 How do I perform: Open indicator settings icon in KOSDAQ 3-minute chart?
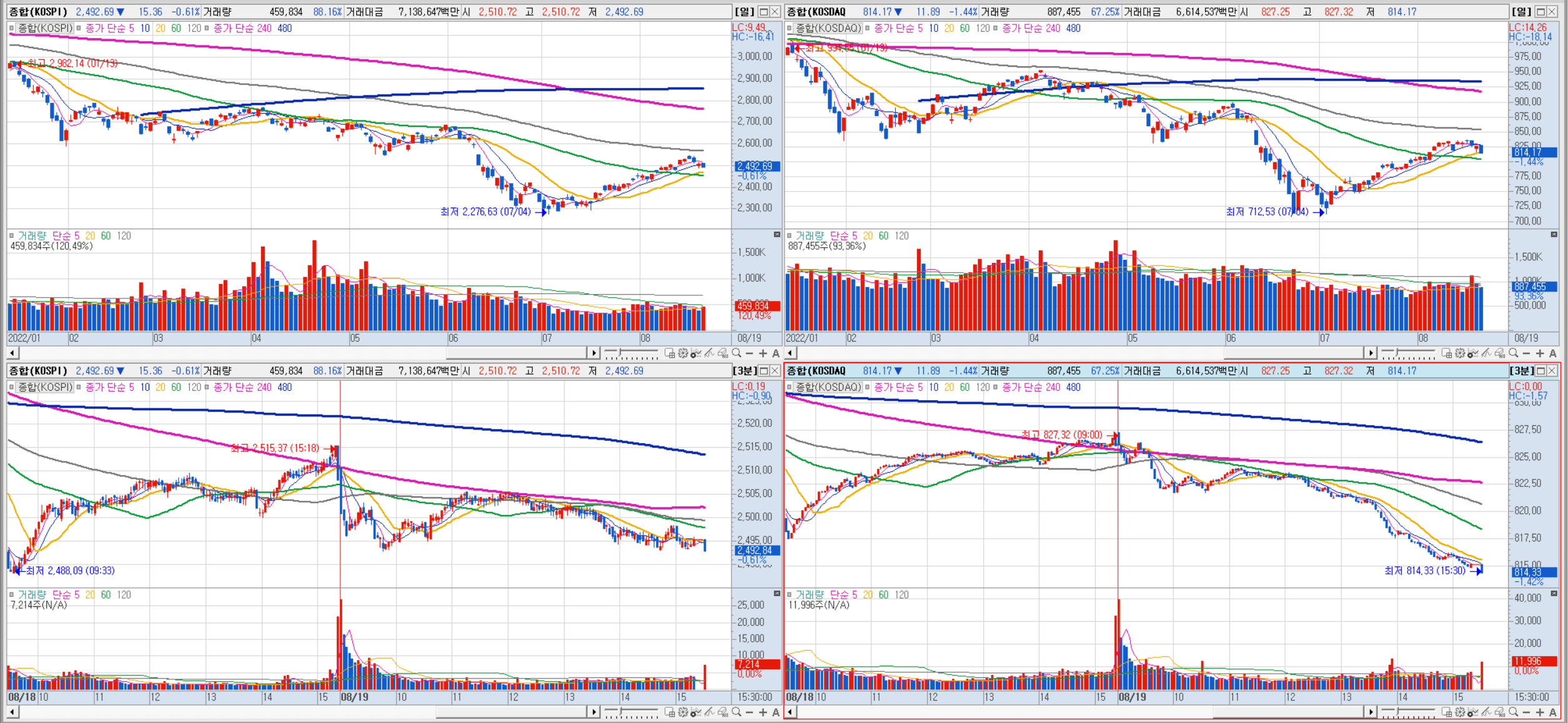coord(1472,712)
